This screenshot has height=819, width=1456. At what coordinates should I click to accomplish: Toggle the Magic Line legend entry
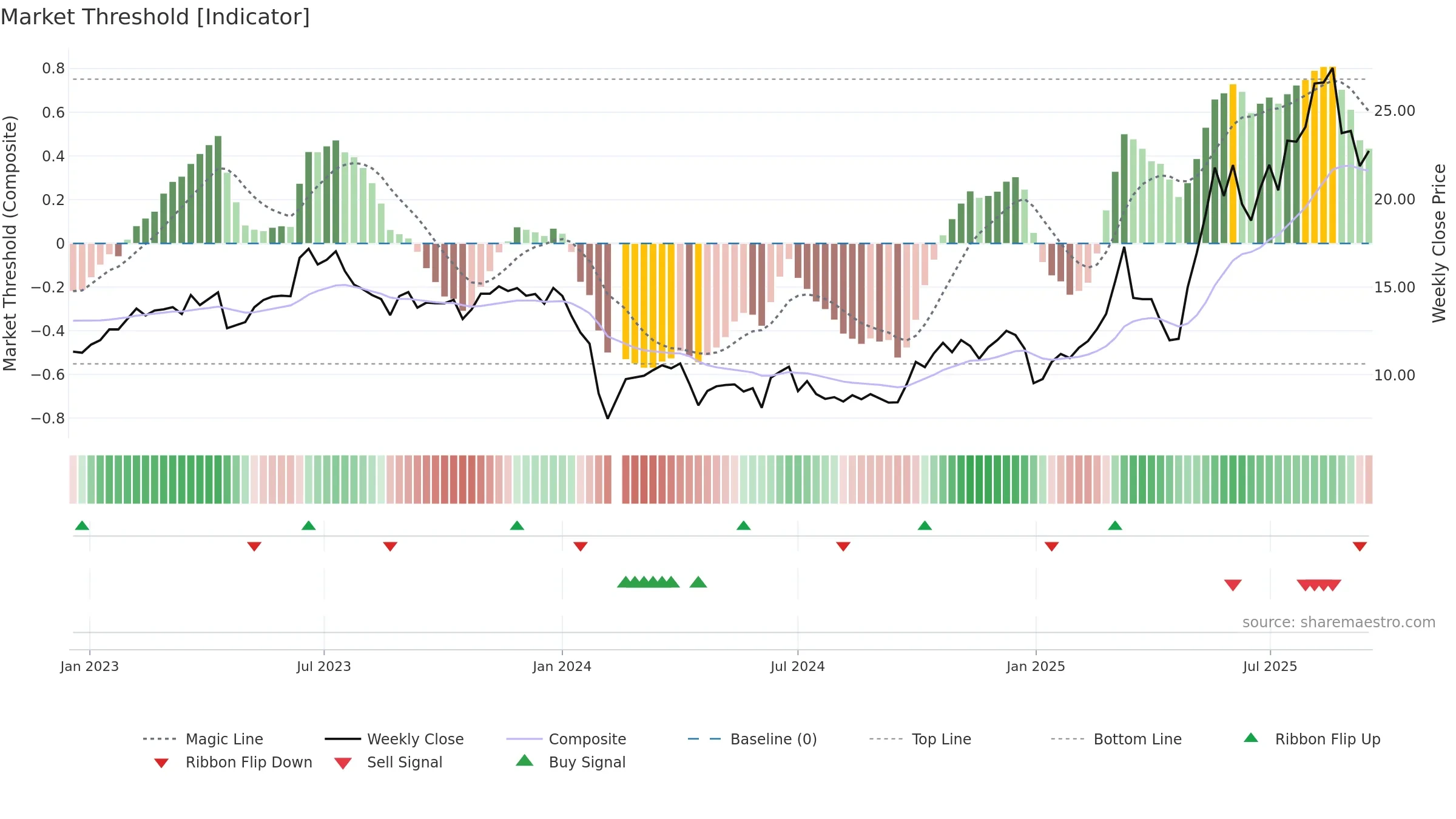point(203,739)
